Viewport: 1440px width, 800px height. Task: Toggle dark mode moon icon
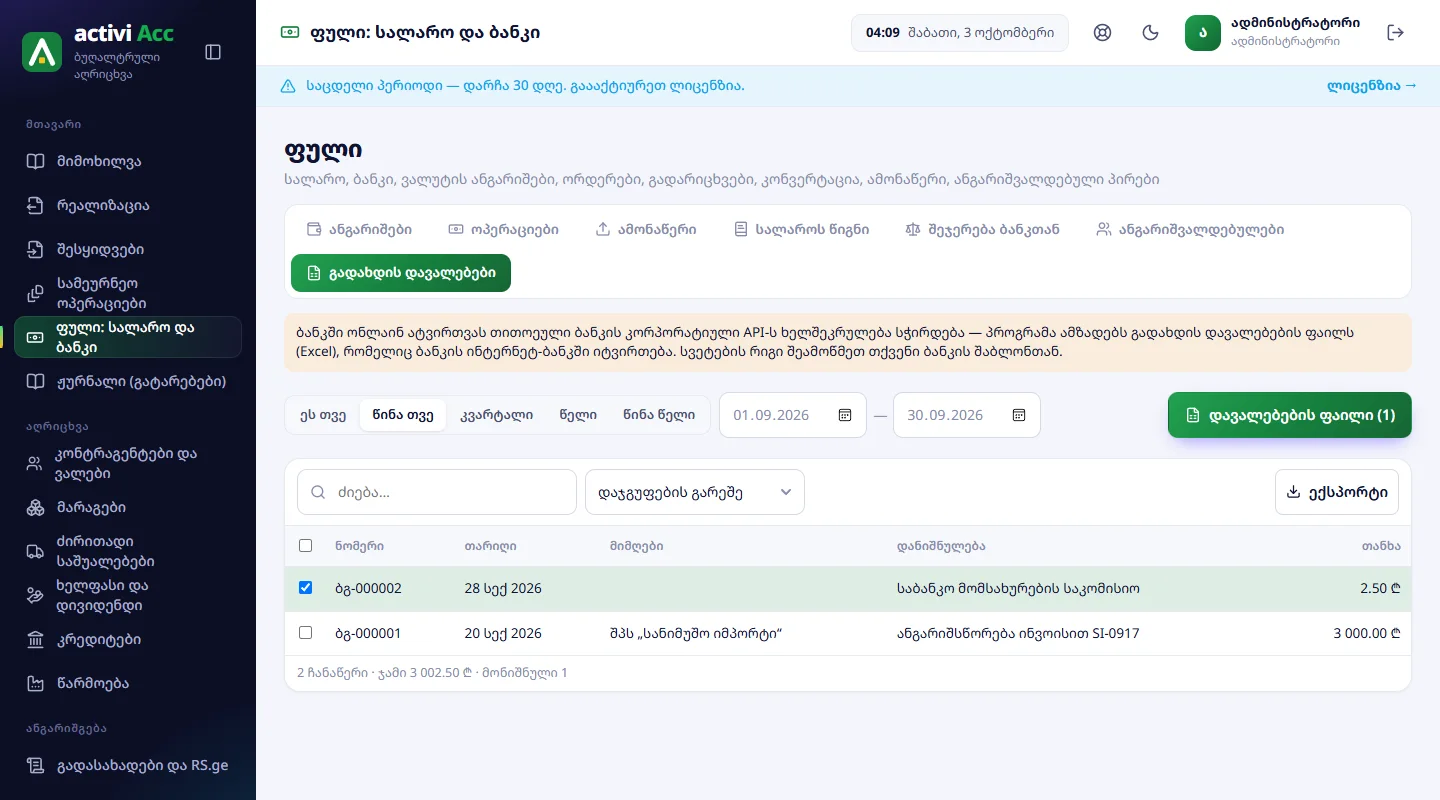pos(1151,33)
